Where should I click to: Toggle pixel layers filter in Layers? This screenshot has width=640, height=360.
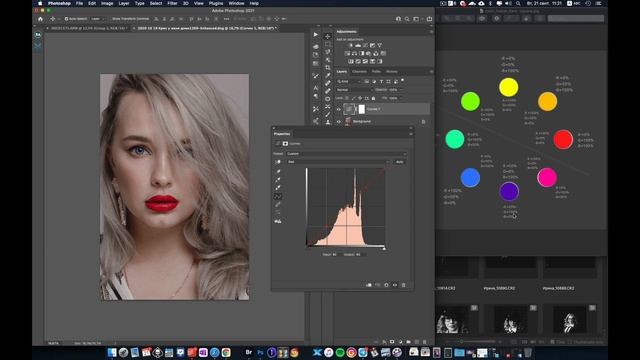click(x=367, y=82)
